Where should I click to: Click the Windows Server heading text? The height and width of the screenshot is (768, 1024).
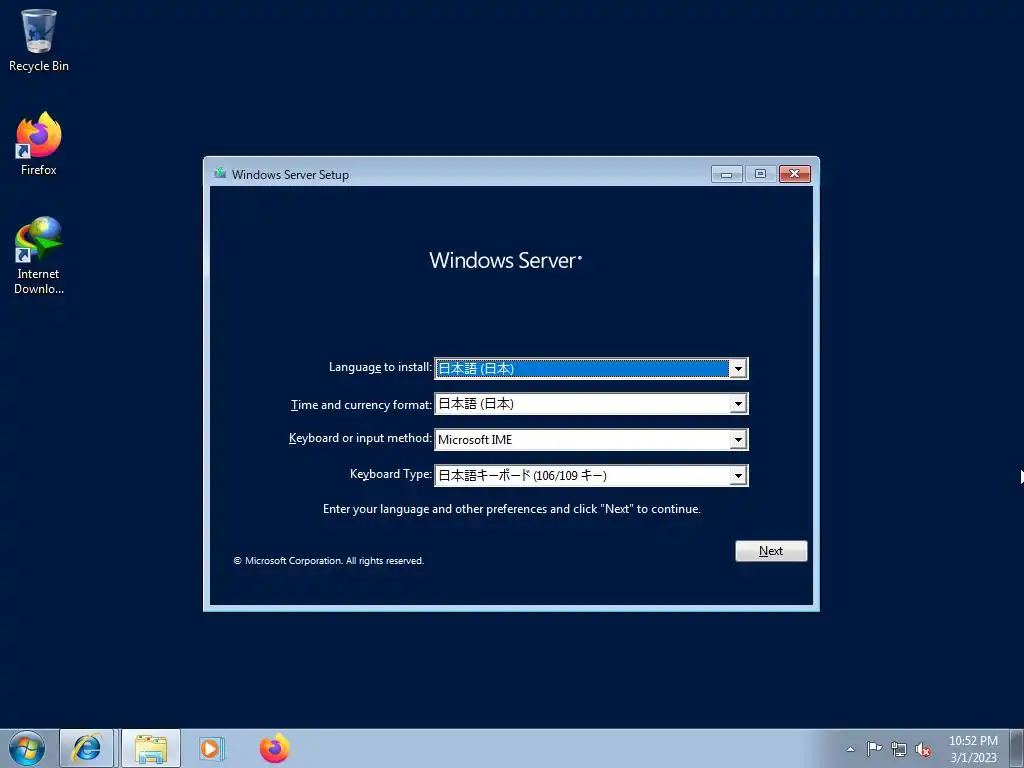[x=505, y=261]
